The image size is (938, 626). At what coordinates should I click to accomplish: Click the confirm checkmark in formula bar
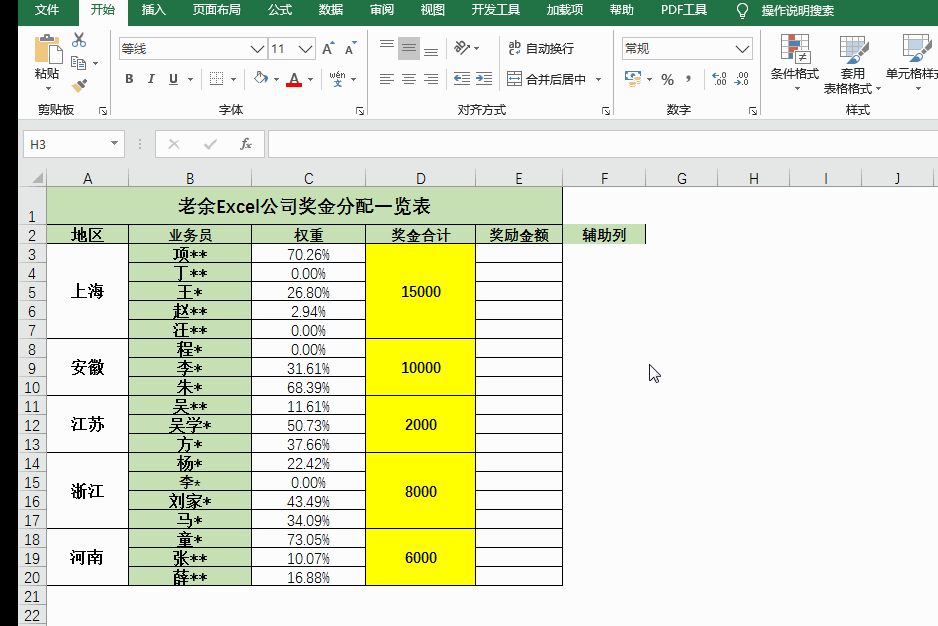coord(210,144)
